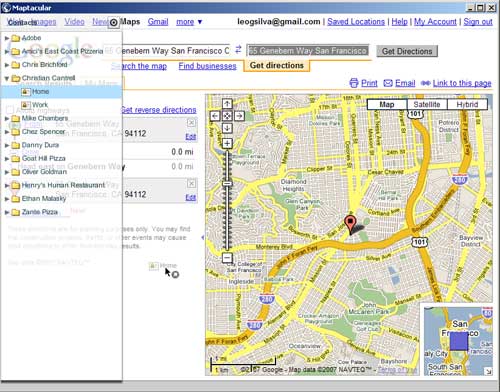Expand the Chris Brichford folder
500x392 pixels.
[7, 65]
